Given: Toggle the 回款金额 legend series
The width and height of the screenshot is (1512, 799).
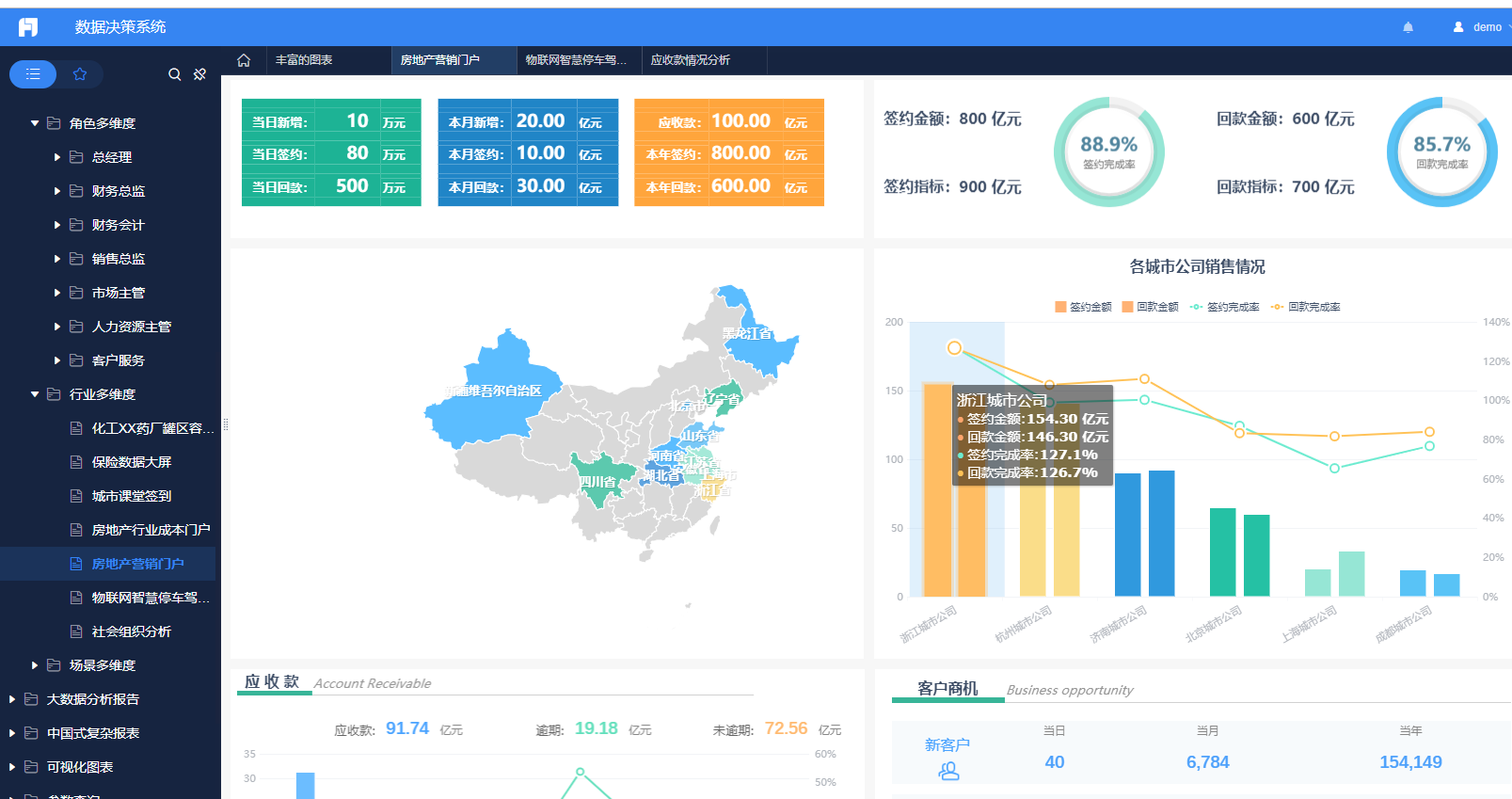Looking at the screenshot, I should click(x=1150, y=307).
